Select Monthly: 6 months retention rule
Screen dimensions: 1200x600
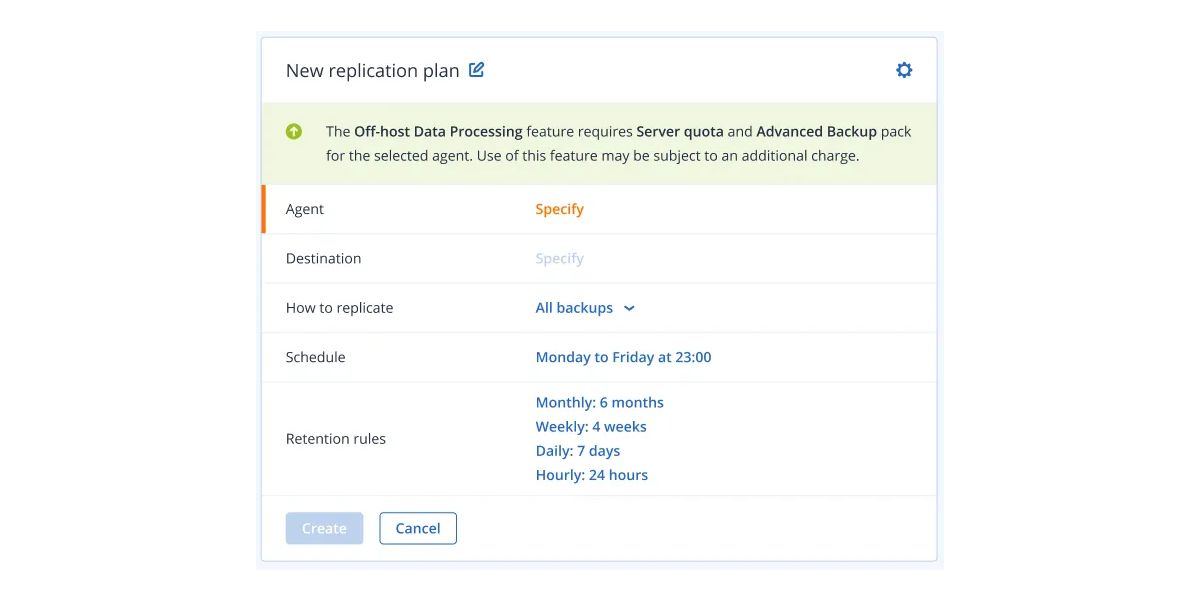599,402
